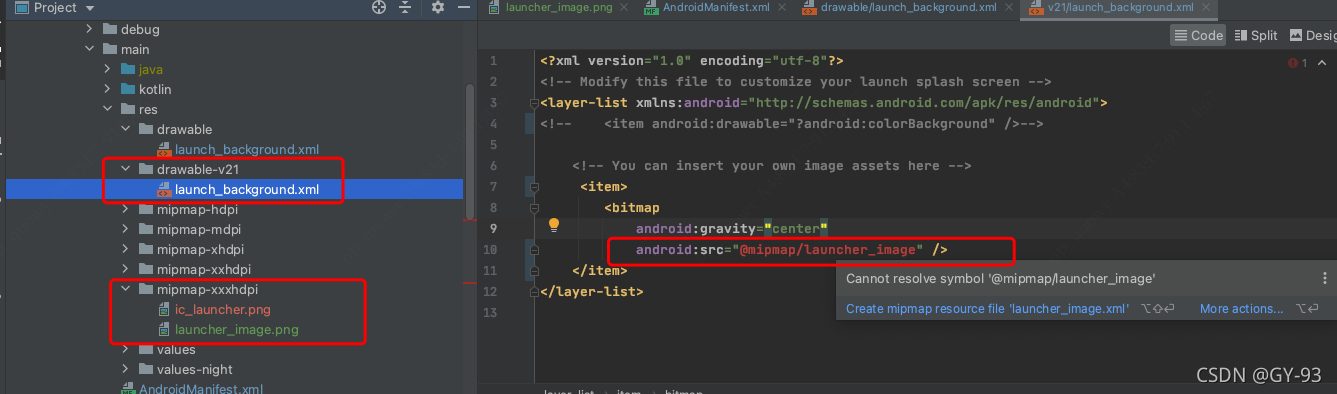This screenshot has height=394, width=1337.
Task: Expand the mipmap-mdpi folder
Action: (x=125, y=229)
